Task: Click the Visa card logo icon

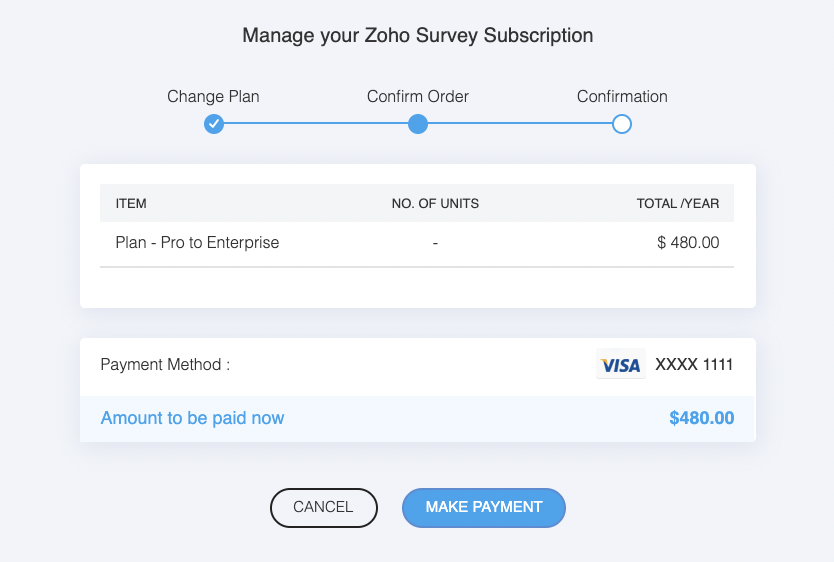Action: tap(621, 365)
